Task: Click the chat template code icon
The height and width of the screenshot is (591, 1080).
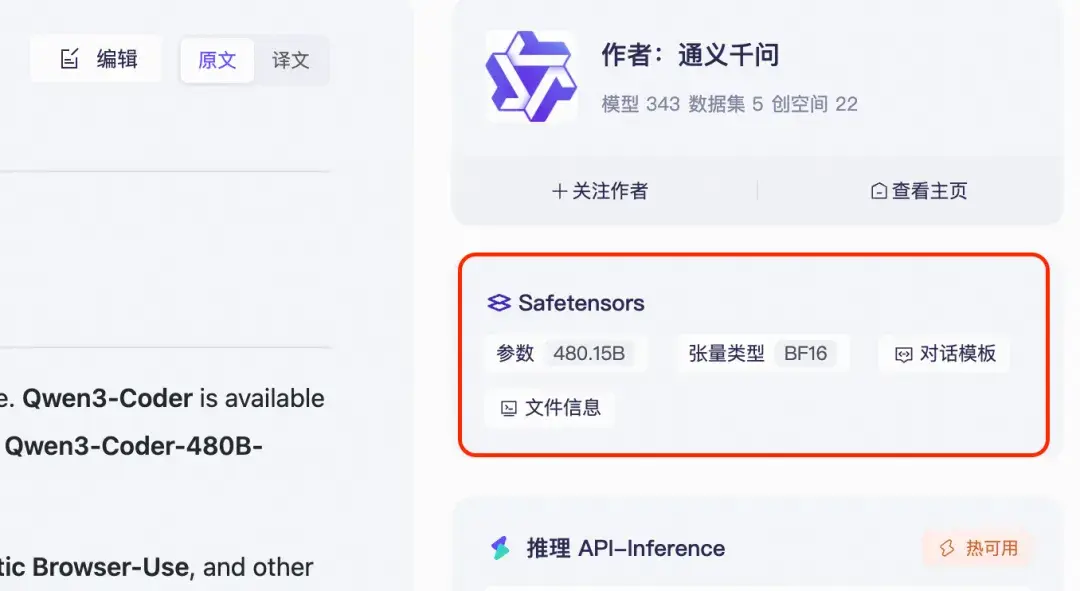Action: [x=903, y=354]
